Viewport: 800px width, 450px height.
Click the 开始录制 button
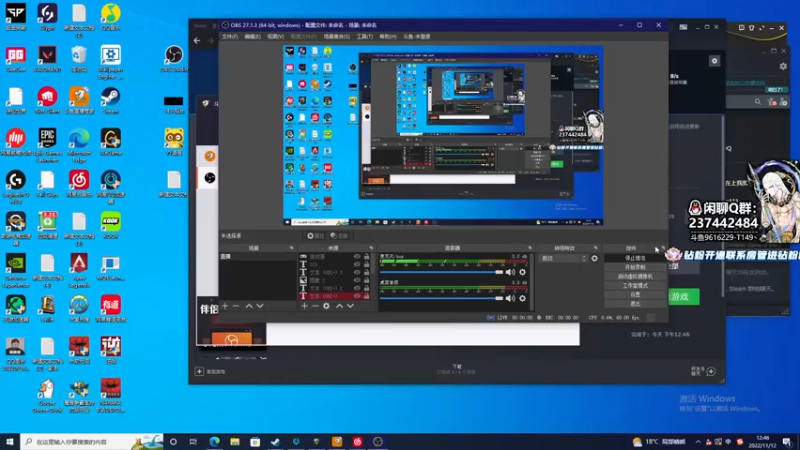click(635, 267)
